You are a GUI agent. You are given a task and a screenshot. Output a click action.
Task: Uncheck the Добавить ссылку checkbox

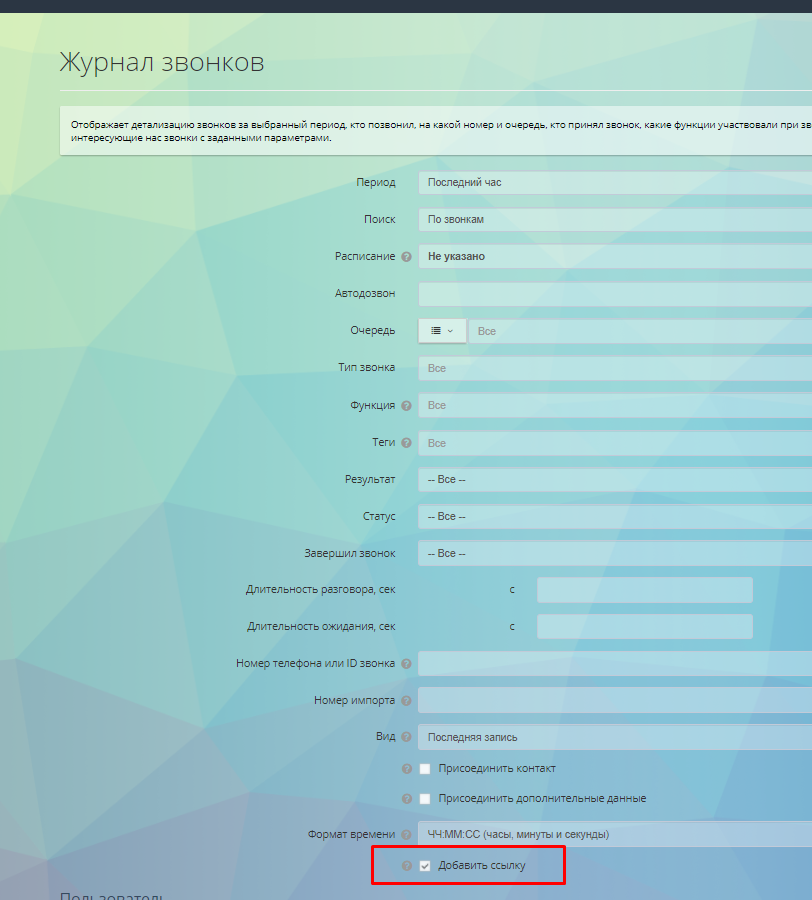pyautogui.click(x=425, y=866)
